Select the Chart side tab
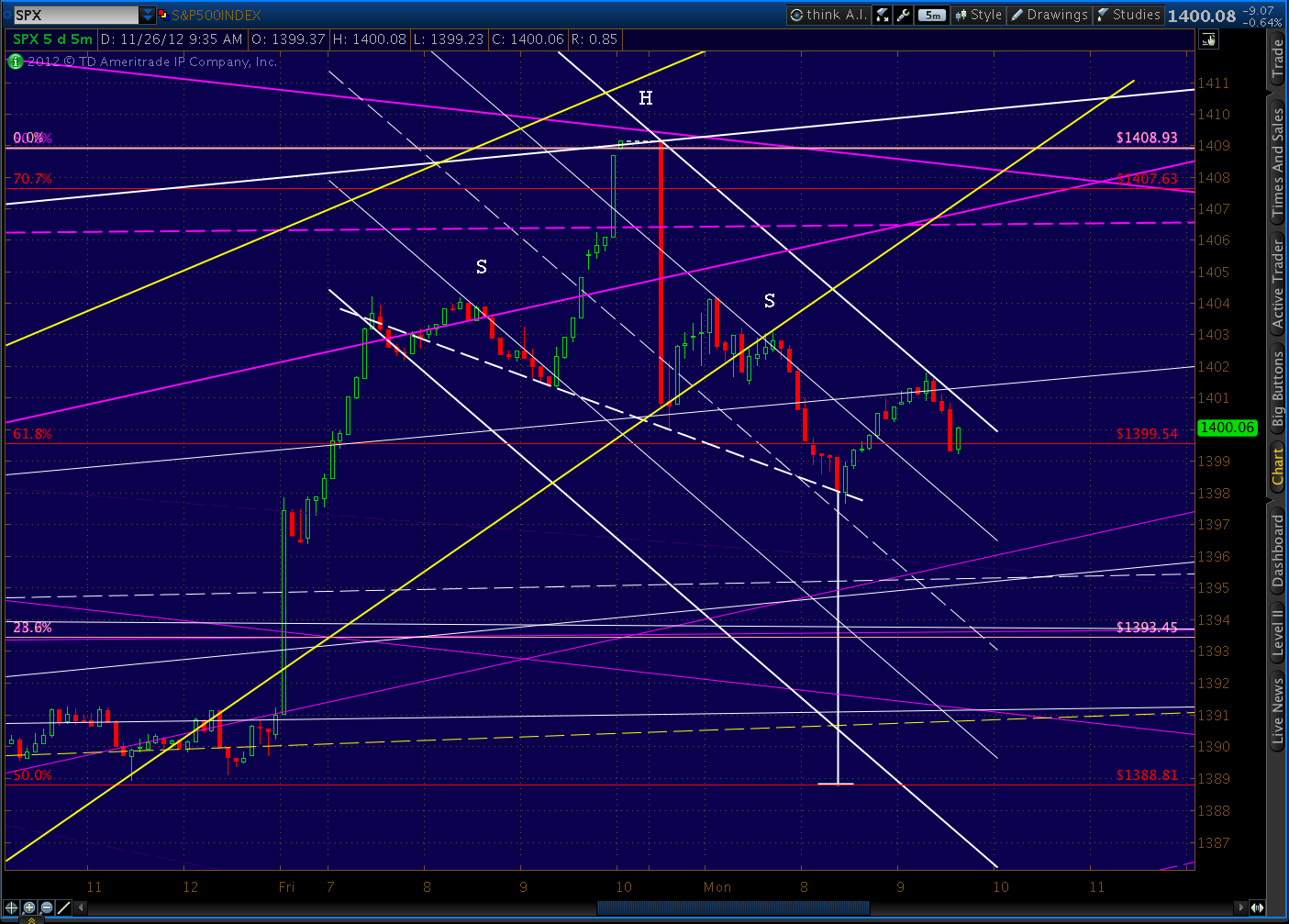Viewport: 1289px width, 924px height. (1277, 466)
